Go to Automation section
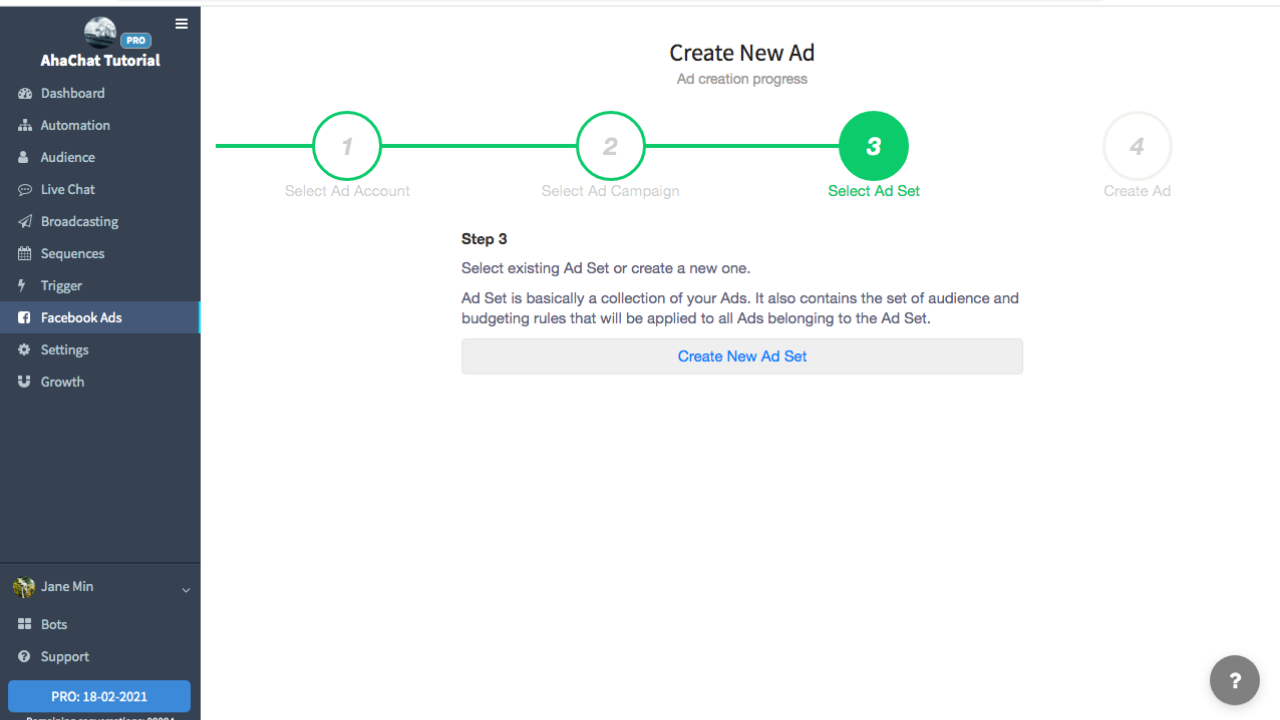The width and height of the screenshot is (1280, 720). click(100, 125)
